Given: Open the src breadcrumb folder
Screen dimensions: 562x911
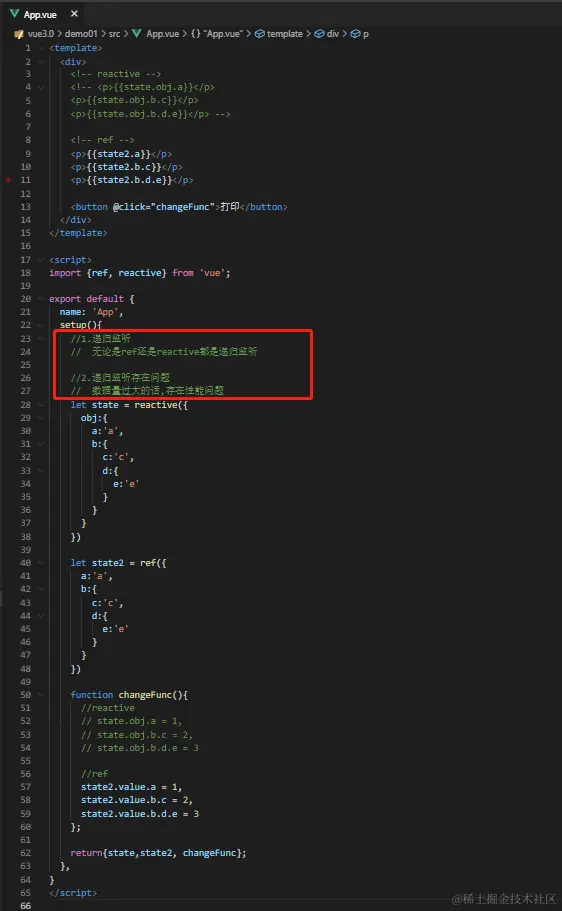Looking at the screenshot, I should click(x=114, y=34).
